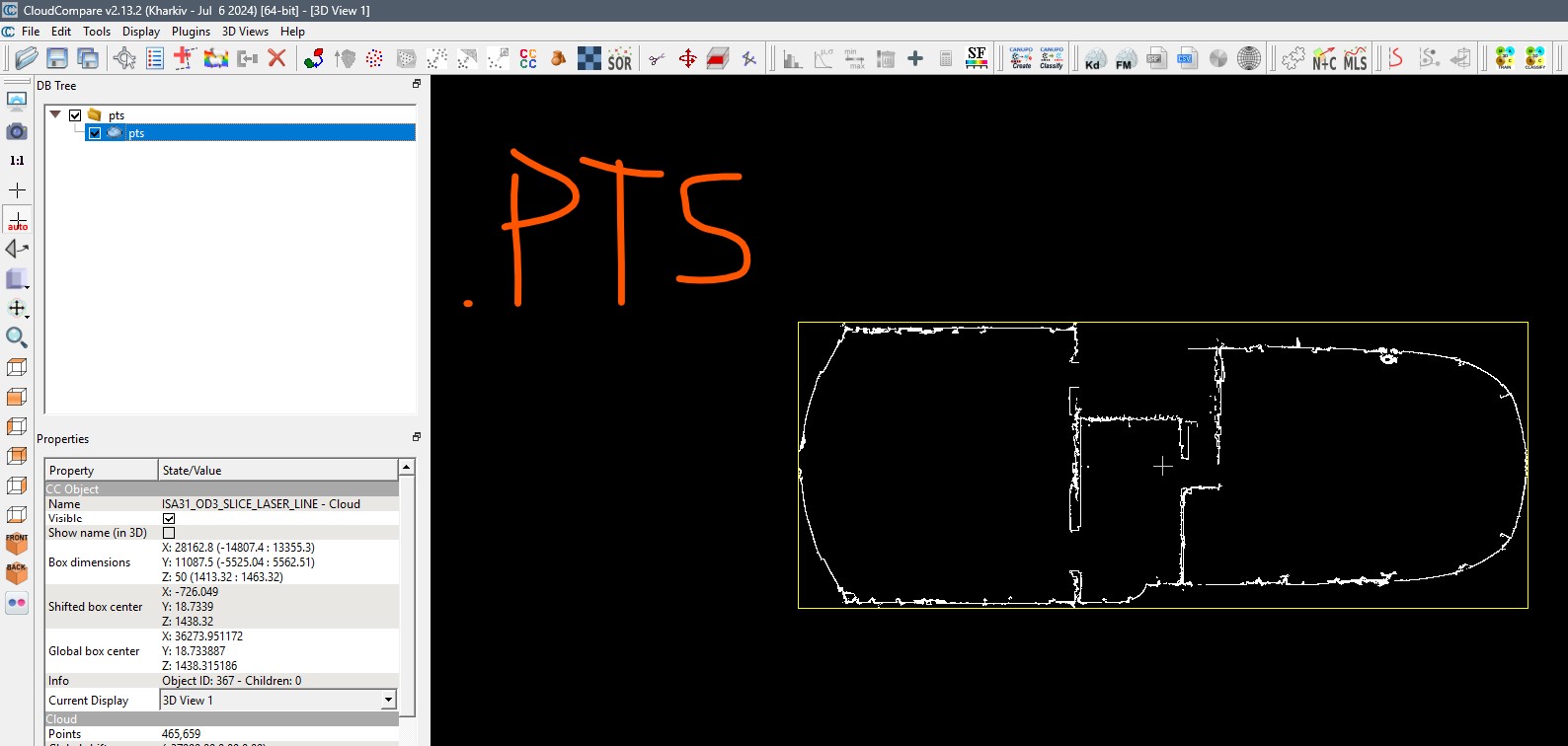Click the red X Delete icon

point(277,58)
